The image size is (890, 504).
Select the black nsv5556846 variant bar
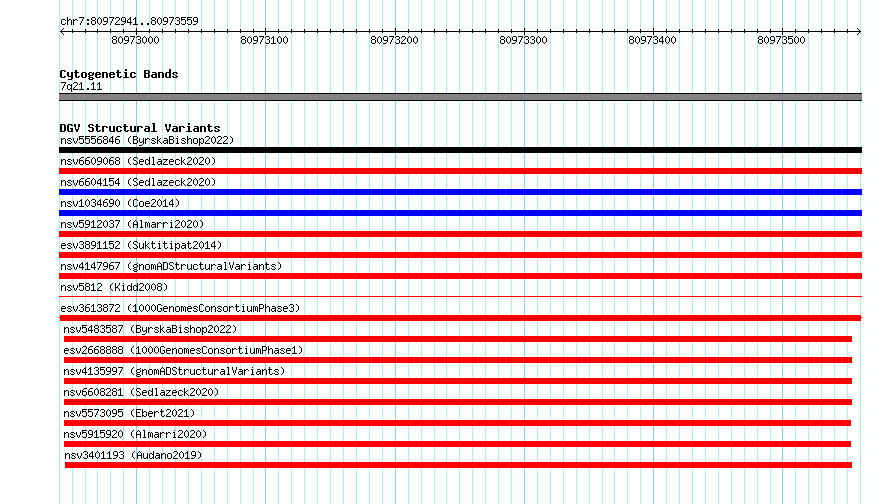[x=460, y=150]
